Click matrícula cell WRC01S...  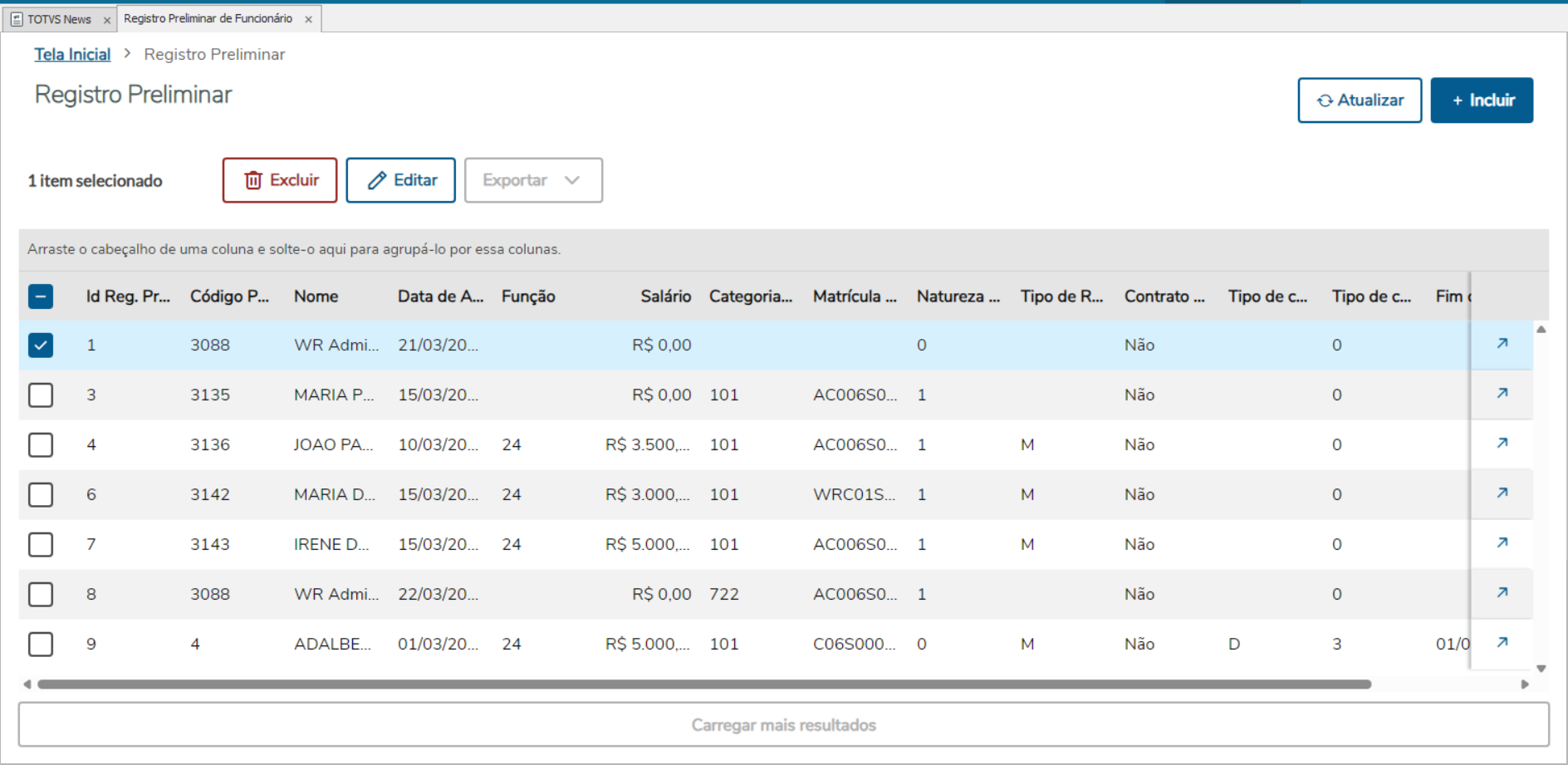coord(854,494)
